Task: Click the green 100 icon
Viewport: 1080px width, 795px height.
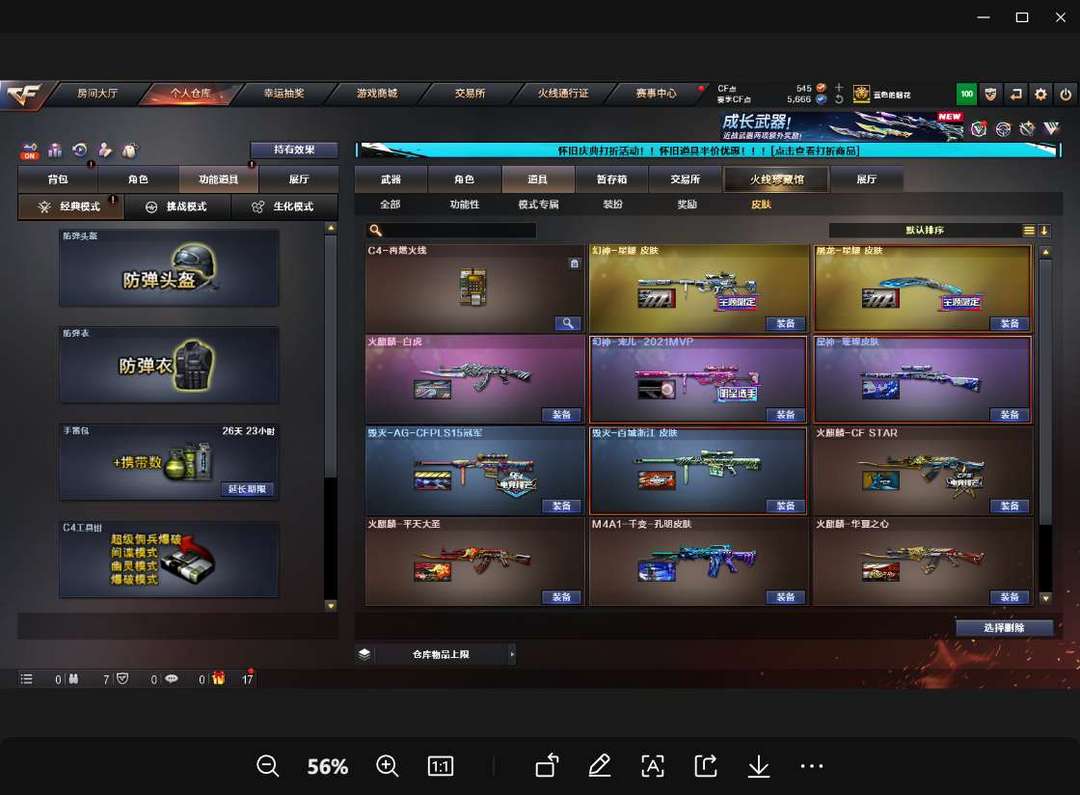Action: [x=967, y=94]
